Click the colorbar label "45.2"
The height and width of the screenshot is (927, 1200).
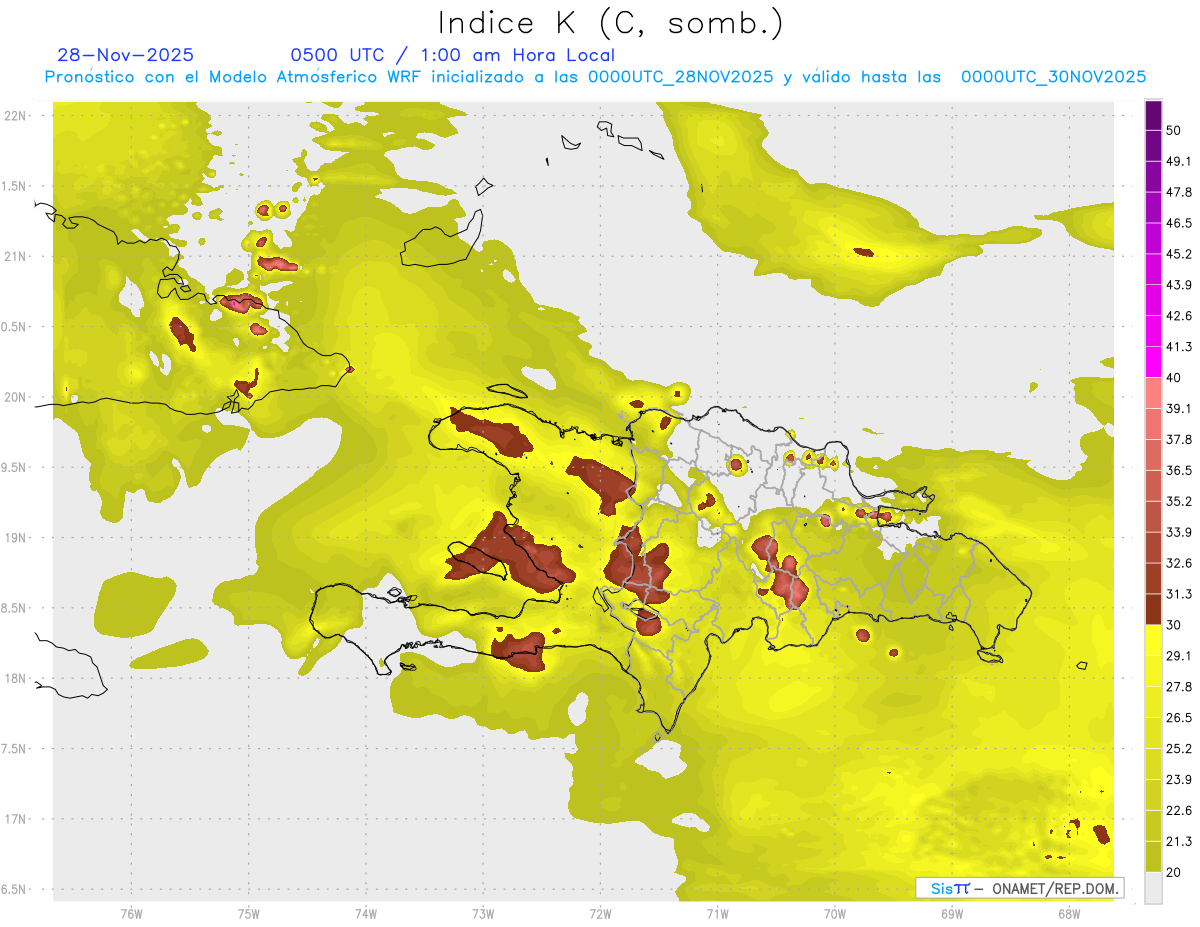tap(1178, 254)
